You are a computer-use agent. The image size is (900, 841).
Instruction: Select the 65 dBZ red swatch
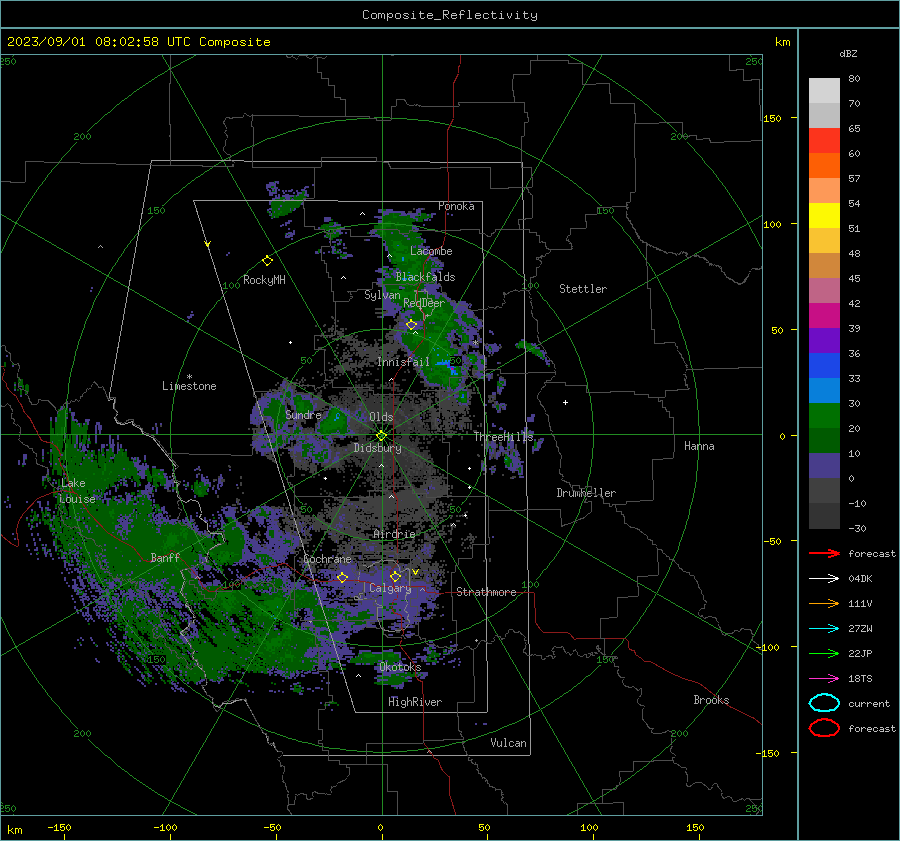824,140
